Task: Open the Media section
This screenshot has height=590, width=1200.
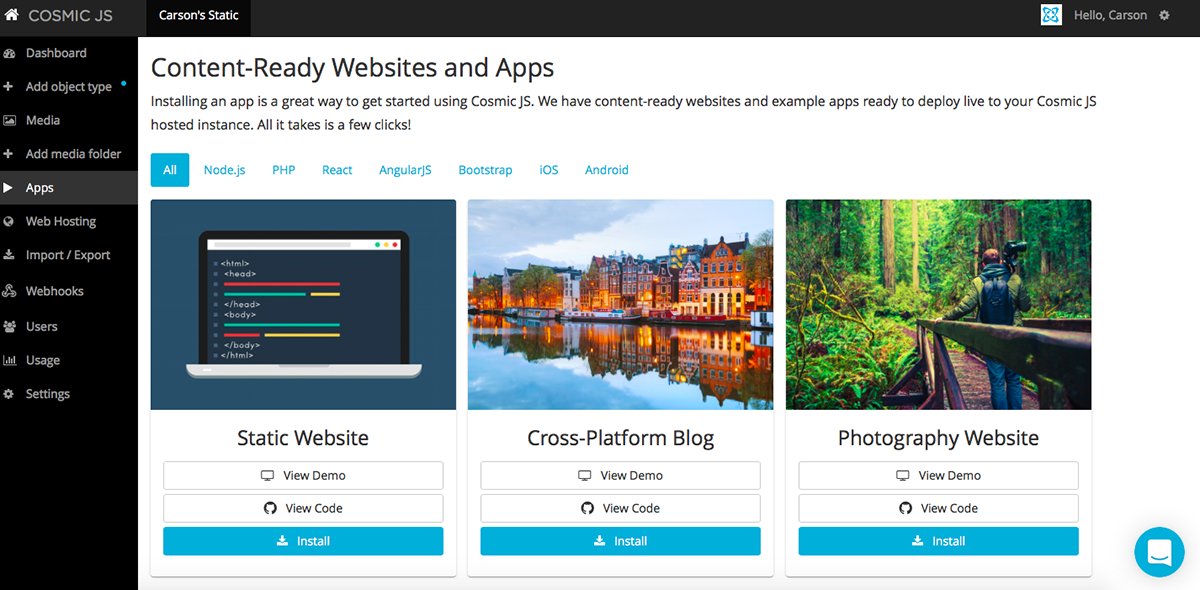Action: coord(45,120)
